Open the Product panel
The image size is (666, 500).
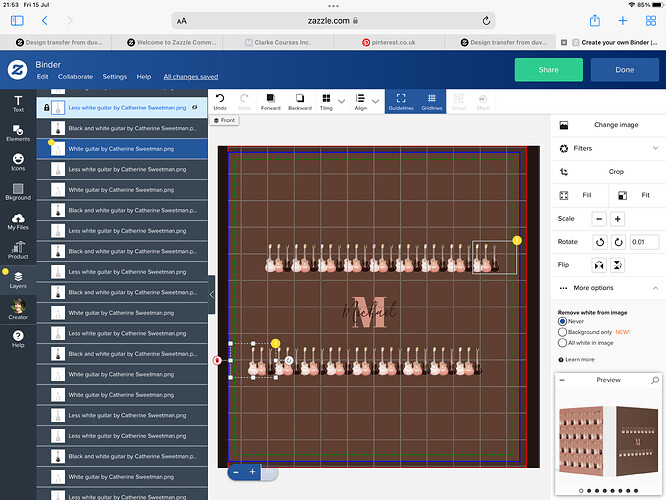pos(18,251)
